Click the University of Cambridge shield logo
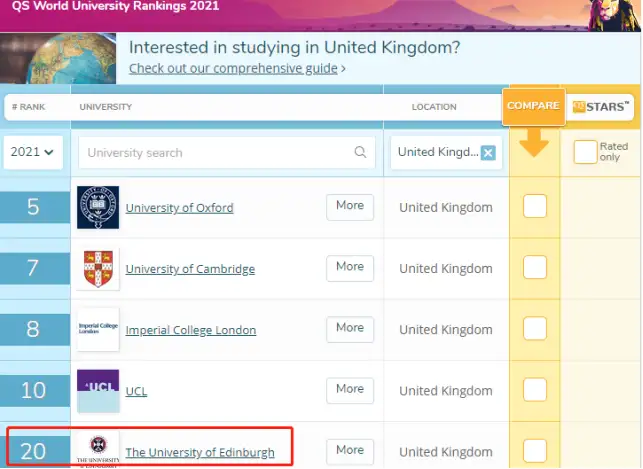The image size is (643, 469). [x=98, y=269]
